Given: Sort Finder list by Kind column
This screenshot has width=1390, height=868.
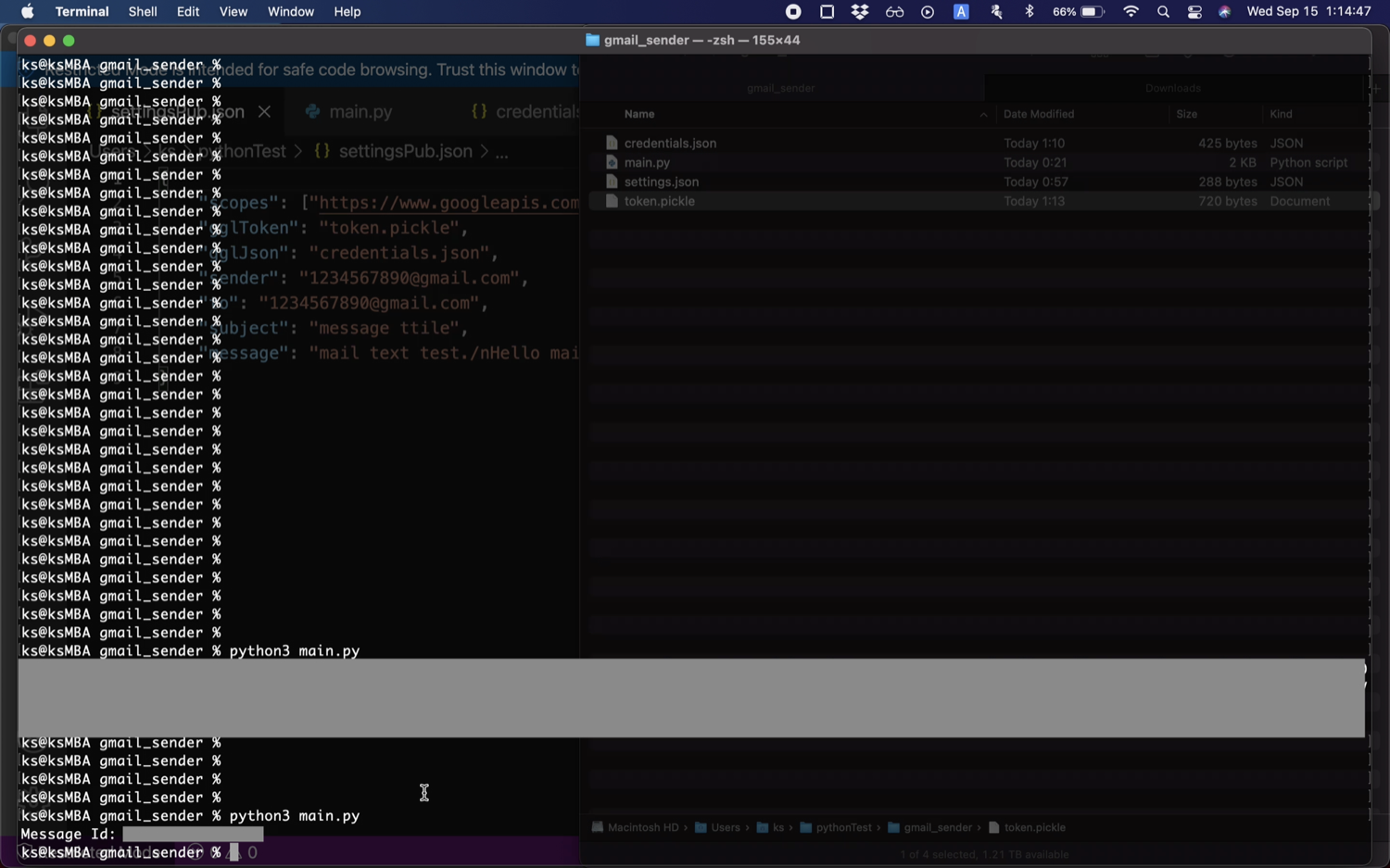Looking at the screenshot, I should 1281,114.
